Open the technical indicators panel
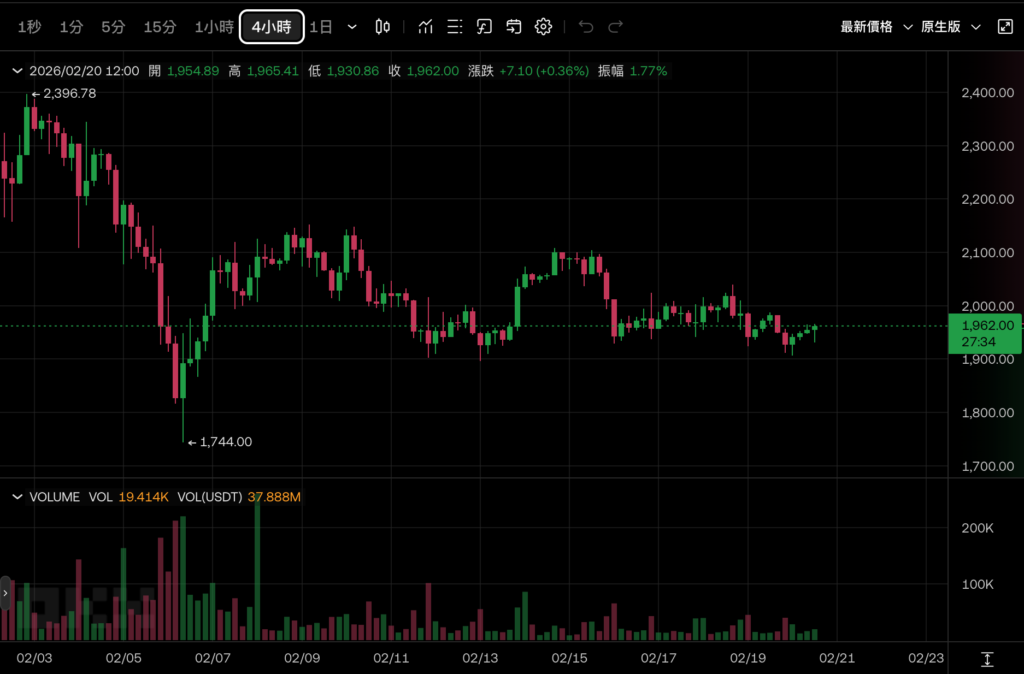This screenshot has height=674, width=1024. [425, 27]
